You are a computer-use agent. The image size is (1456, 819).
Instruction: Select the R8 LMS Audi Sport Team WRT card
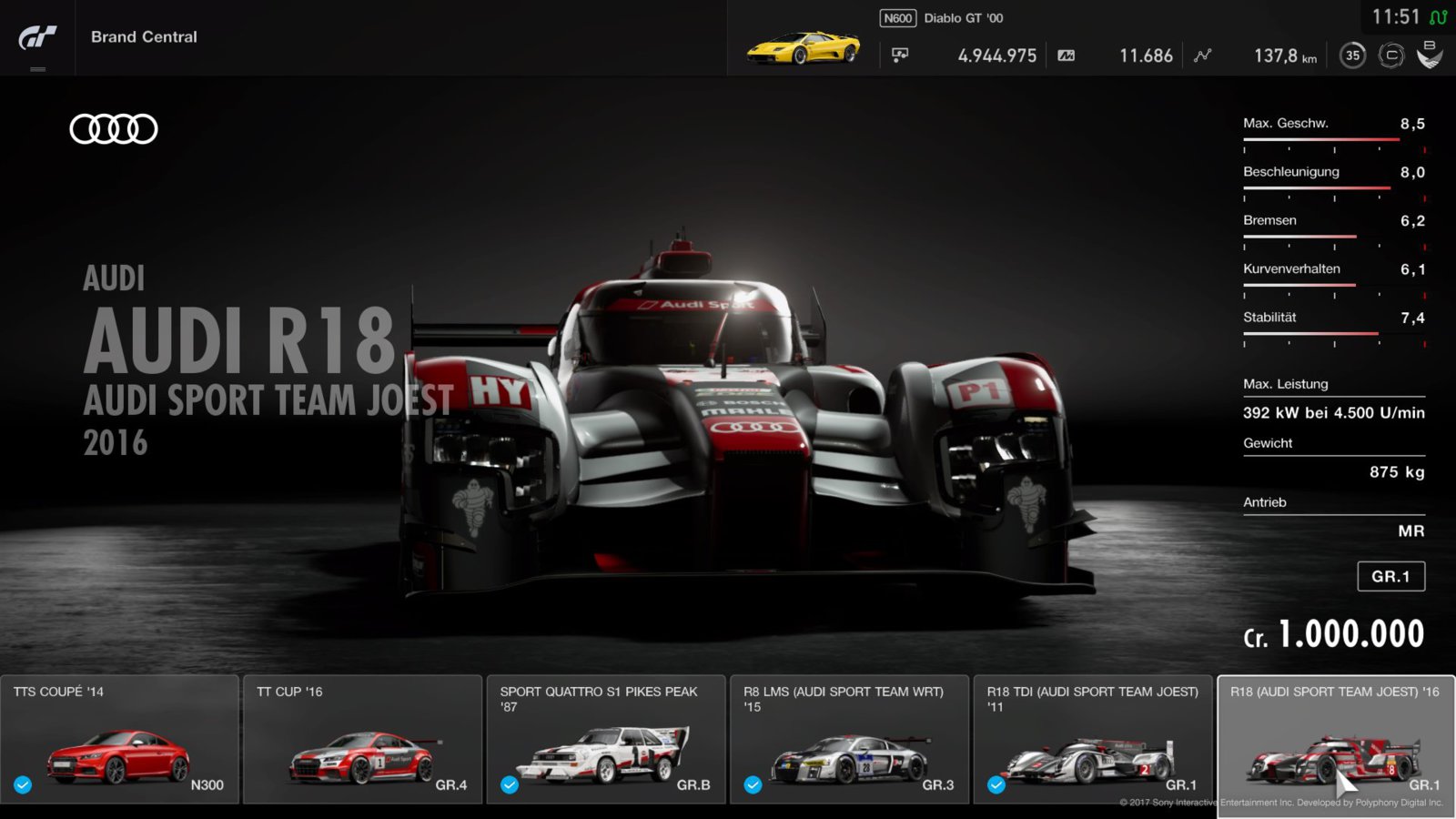849,739
